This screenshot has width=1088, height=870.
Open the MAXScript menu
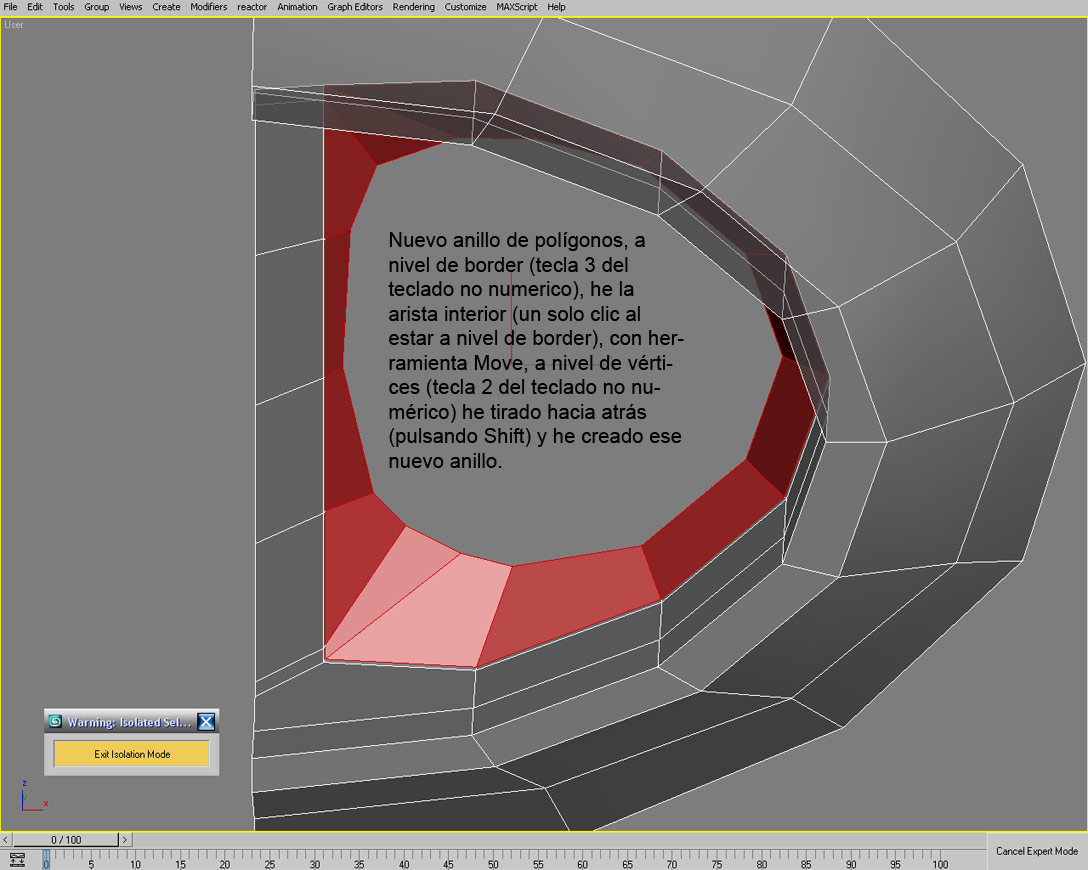(516, 7)
